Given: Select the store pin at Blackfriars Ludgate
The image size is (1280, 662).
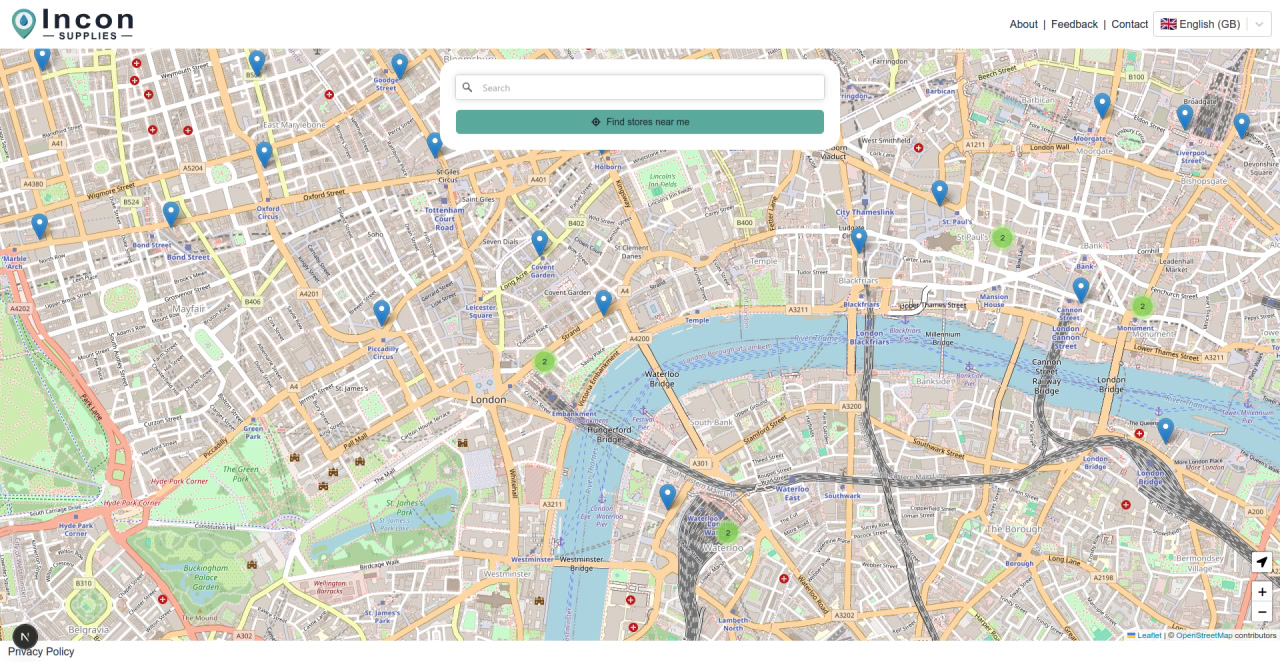Looking at the screenshot, I should (858, 240).
